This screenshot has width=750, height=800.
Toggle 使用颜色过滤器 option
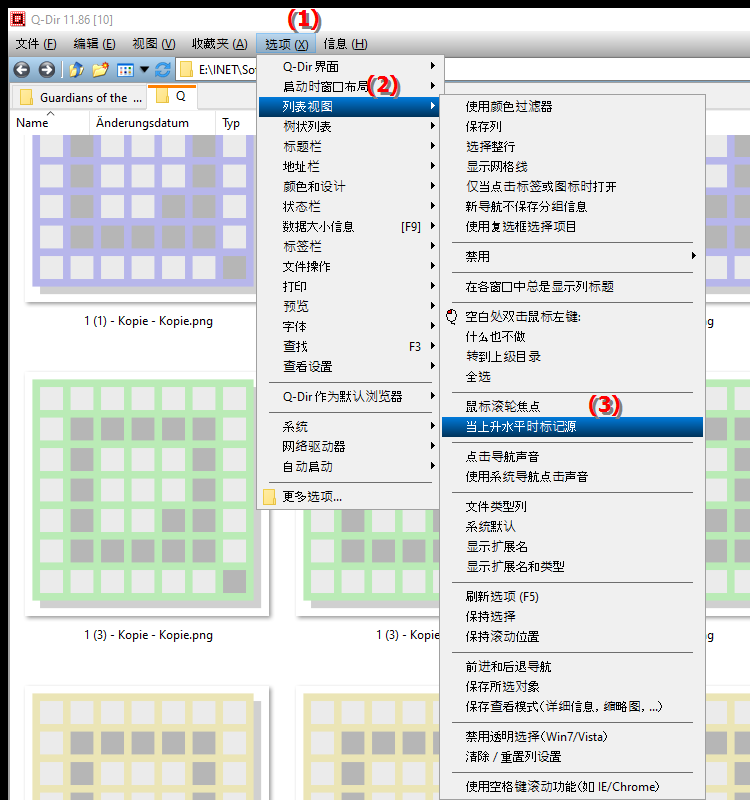[x=572, y=107]
